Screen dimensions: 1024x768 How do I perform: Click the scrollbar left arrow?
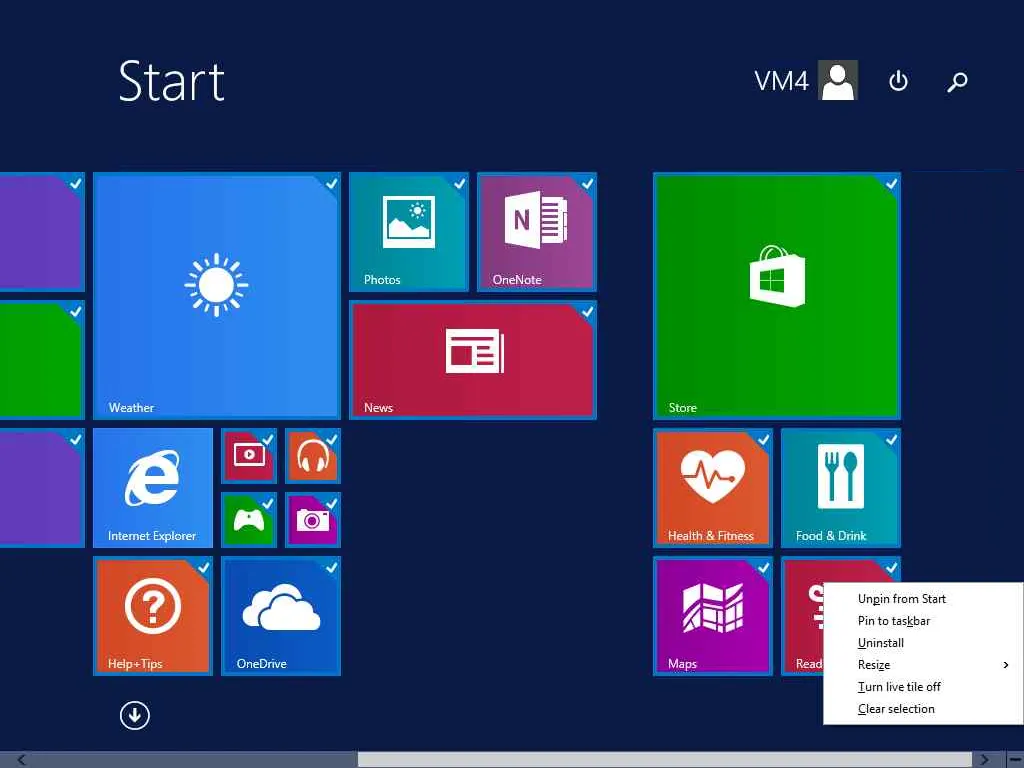point(22,760)
